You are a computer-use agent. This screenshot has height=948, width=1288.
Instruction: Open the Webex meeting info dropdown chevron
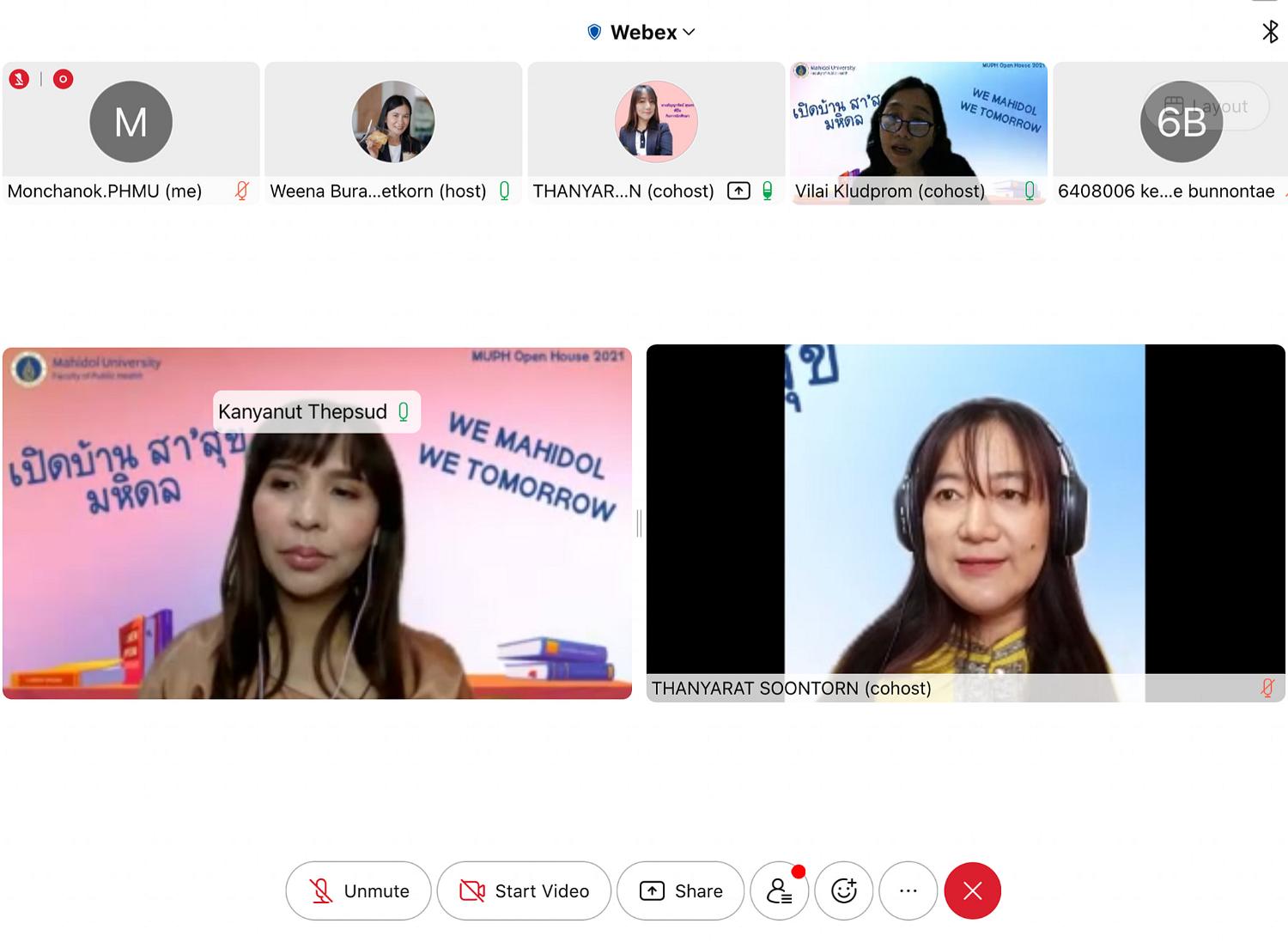pyautogui.click(x=689, y=33)
